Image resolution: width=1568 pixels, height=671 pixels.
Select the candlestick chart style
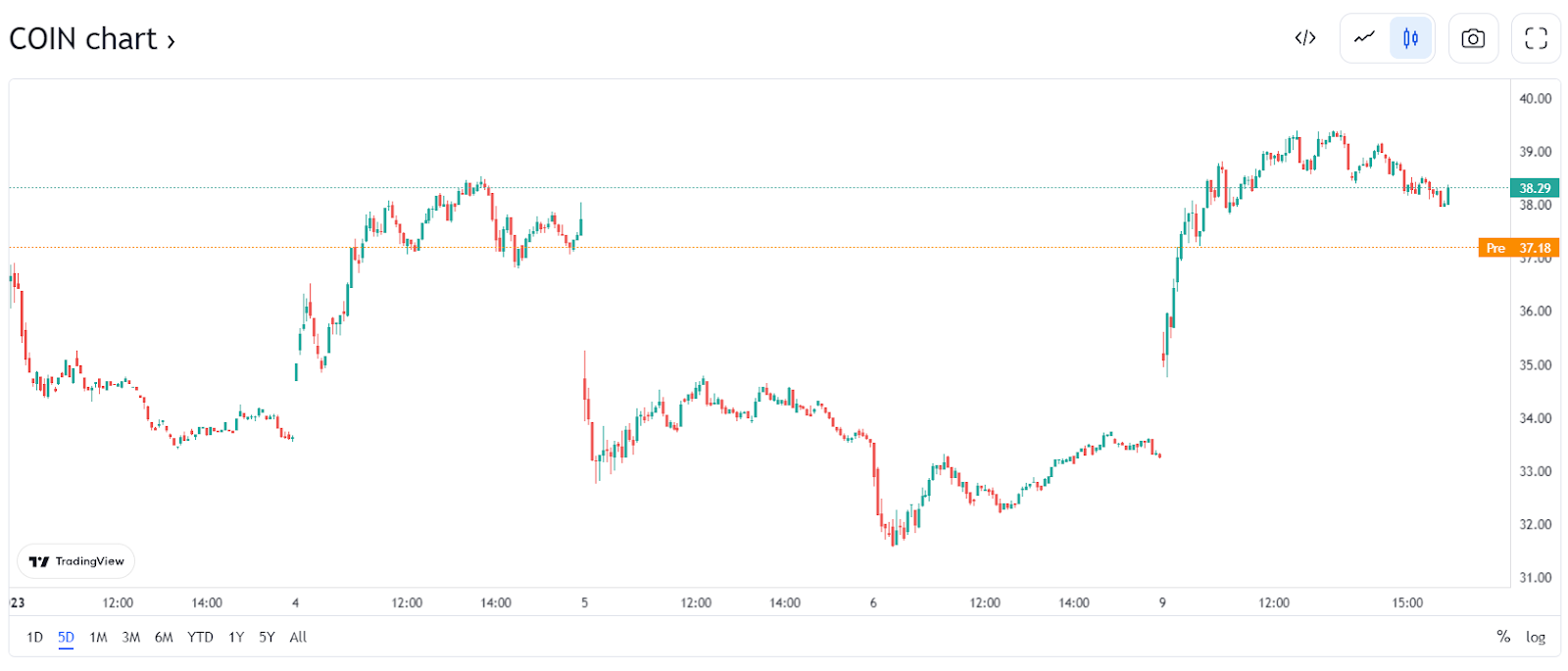1410,38
